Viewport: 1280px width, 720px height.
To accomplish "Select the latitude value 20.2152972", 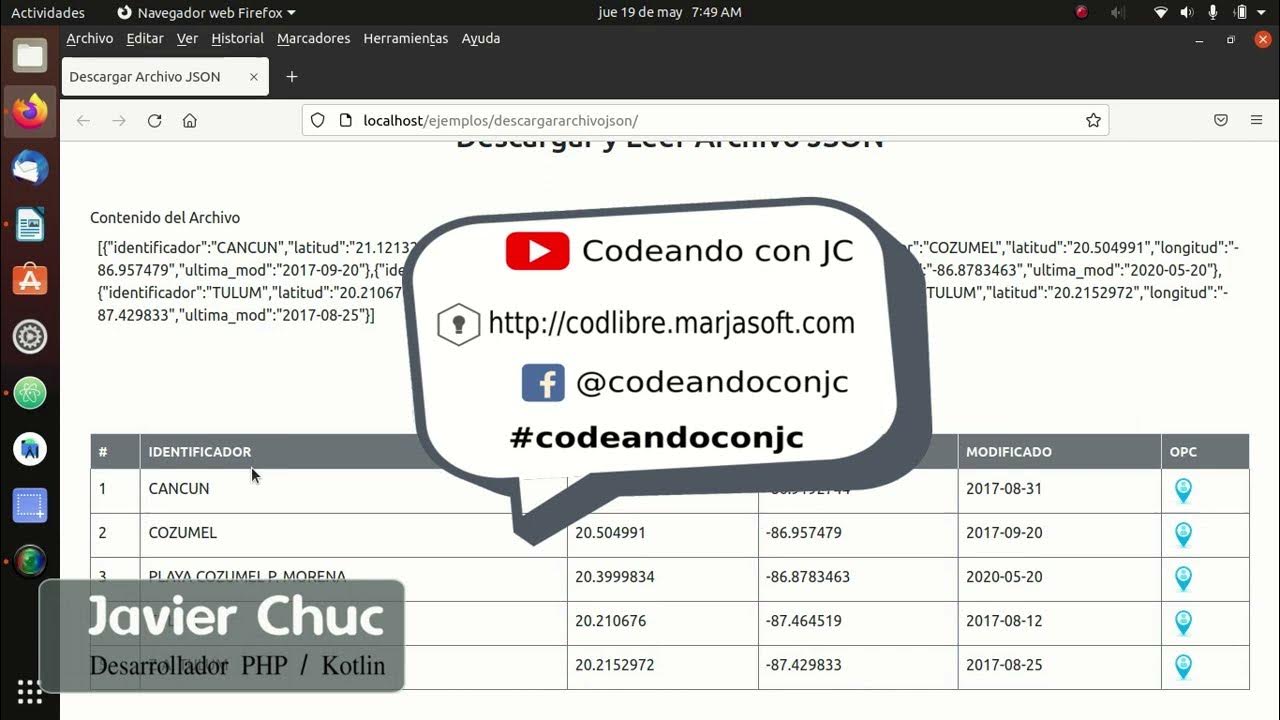I will [614, 665].
